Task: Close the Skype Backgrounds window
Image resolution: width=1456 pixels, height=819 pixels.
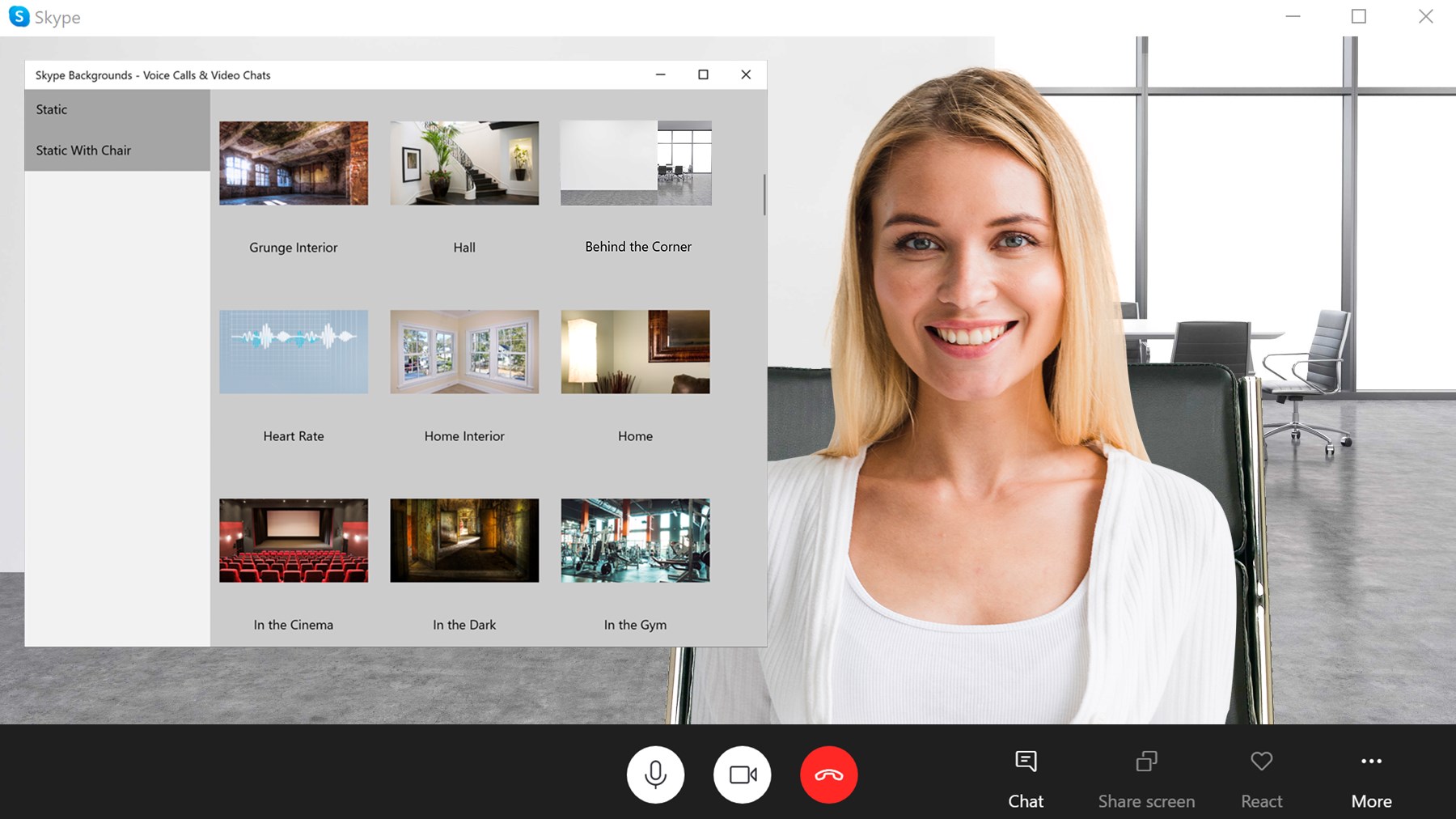Action: (746, 74)
